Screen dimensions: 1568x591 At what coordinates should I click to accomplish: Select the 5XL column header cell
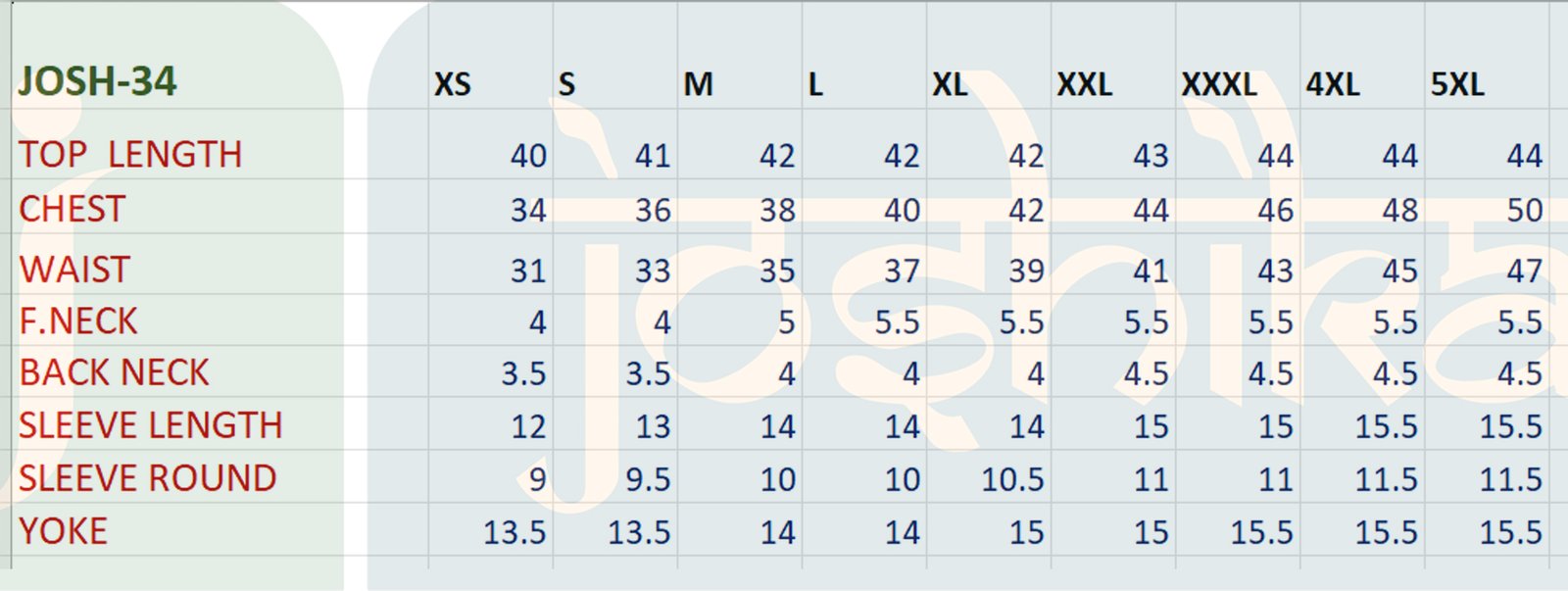click(1457, 84)
